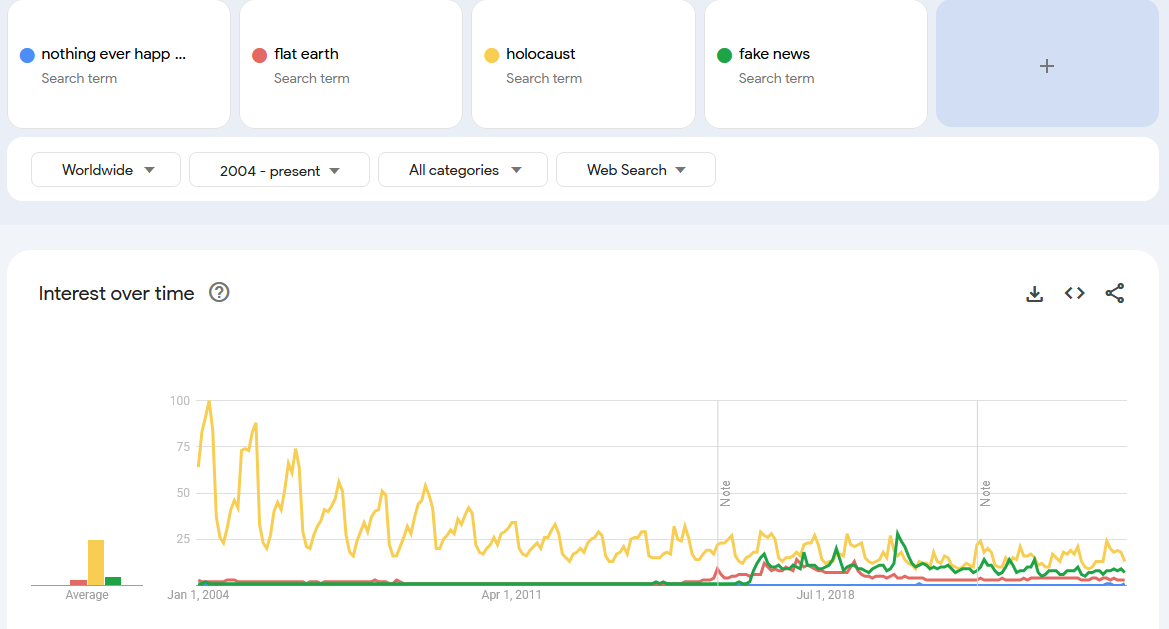Click the 'Interest over time' heading
This screenshot has height=629, width=1169.
pos(116,294)
